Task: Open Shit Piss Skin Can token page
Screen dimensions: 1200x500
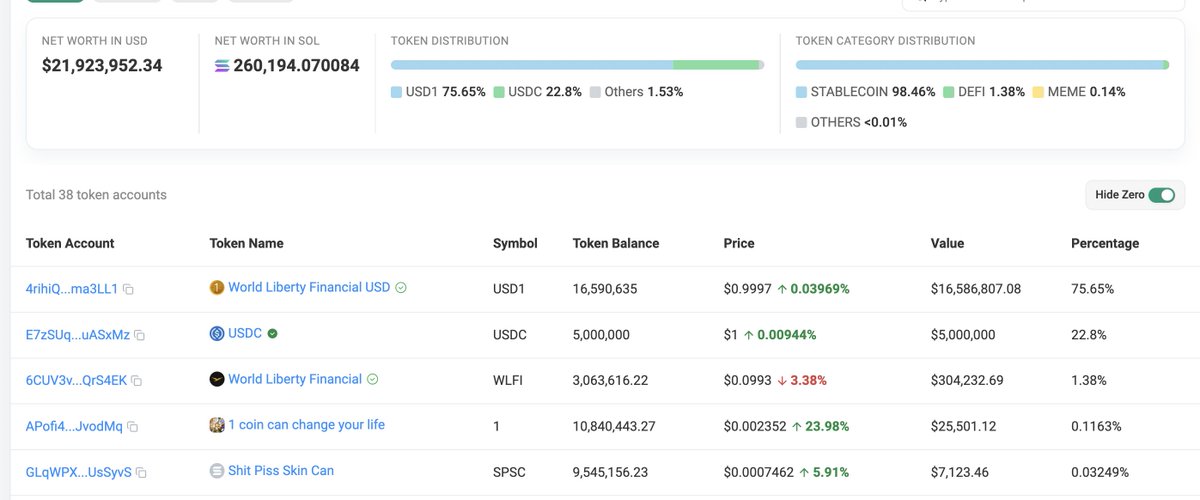Action: (281, 471)
